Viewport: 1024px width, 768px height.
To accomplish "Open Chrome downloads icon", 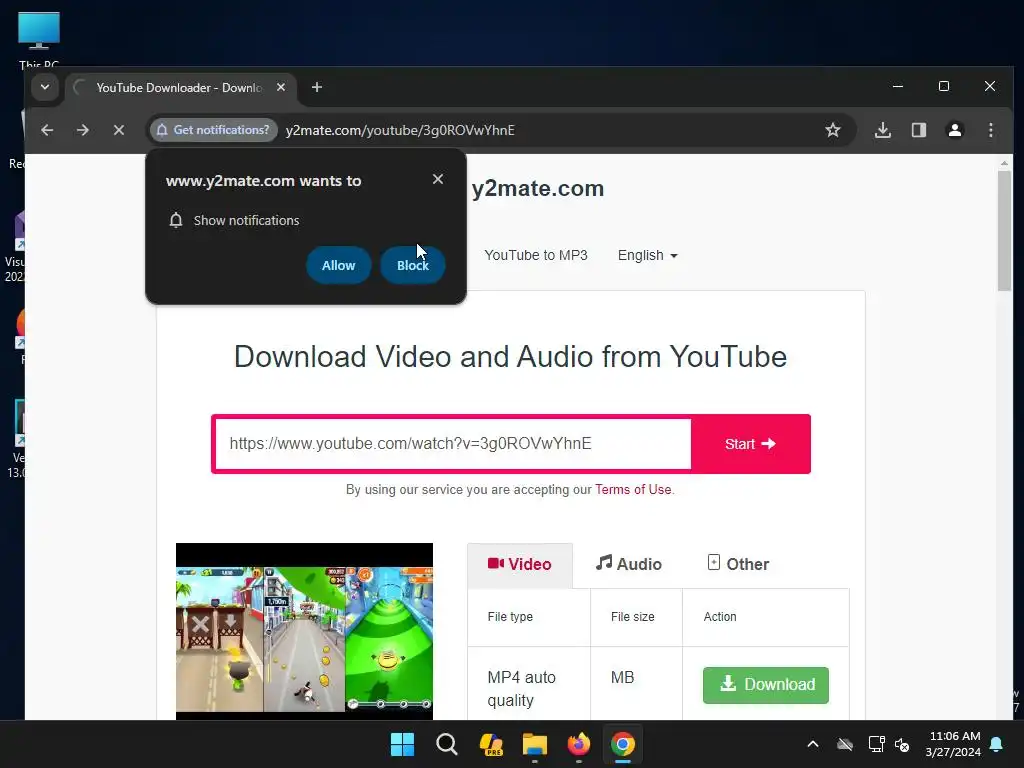I will (882, 130).
